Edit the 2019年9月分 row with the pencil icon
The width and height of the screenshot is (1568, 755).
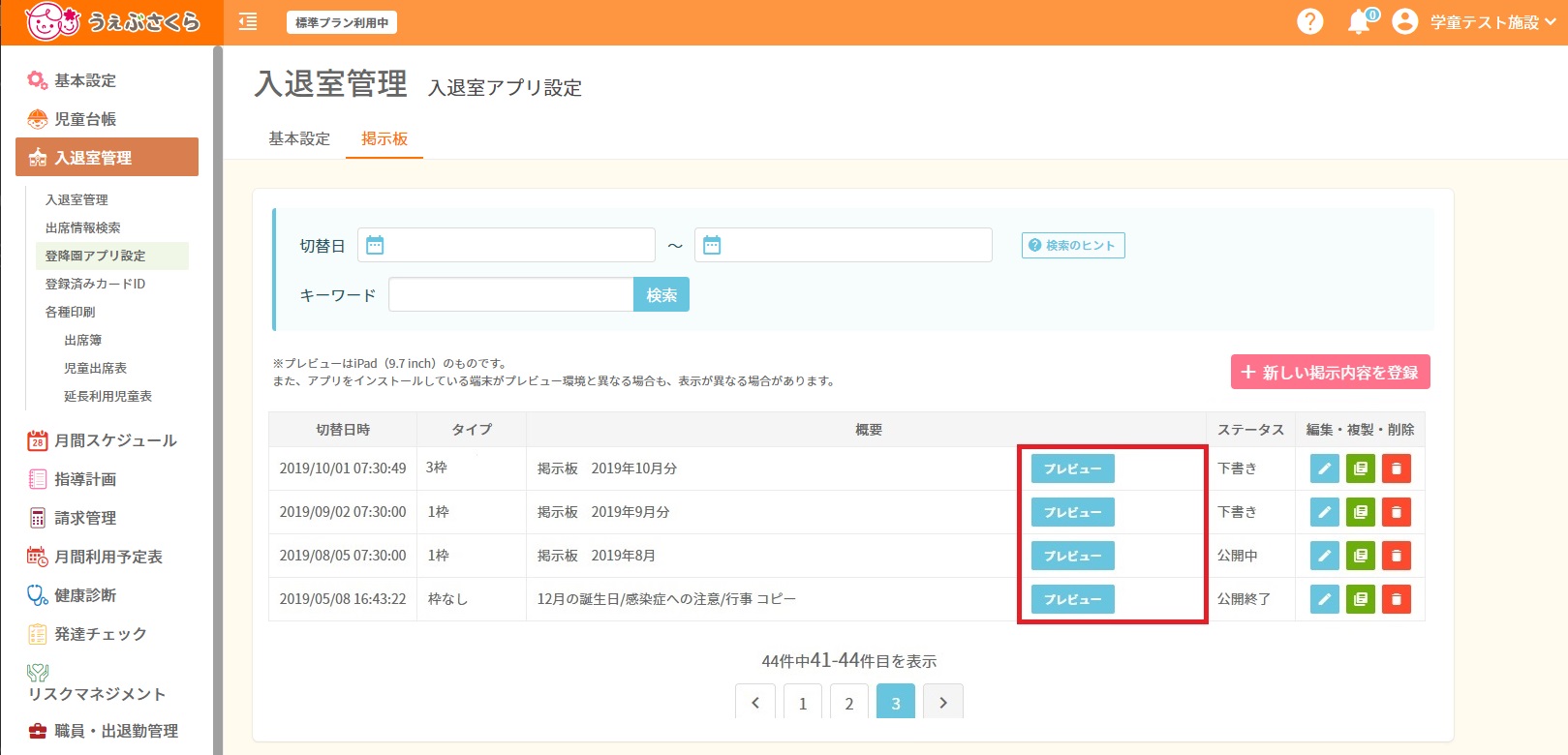pos(1325,512)
